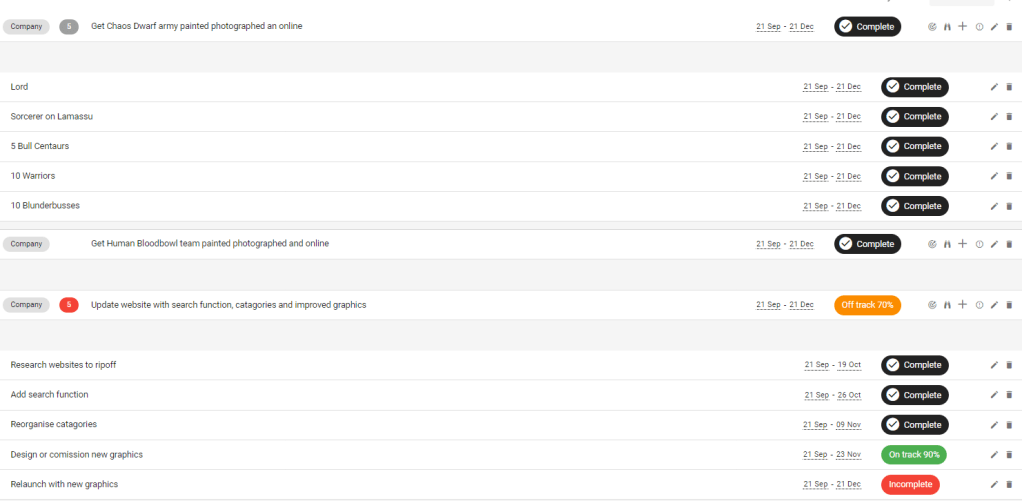Screen dimensions: 1022x501
Task: Delete the Update website objective
Action: tap(1009, 305)
